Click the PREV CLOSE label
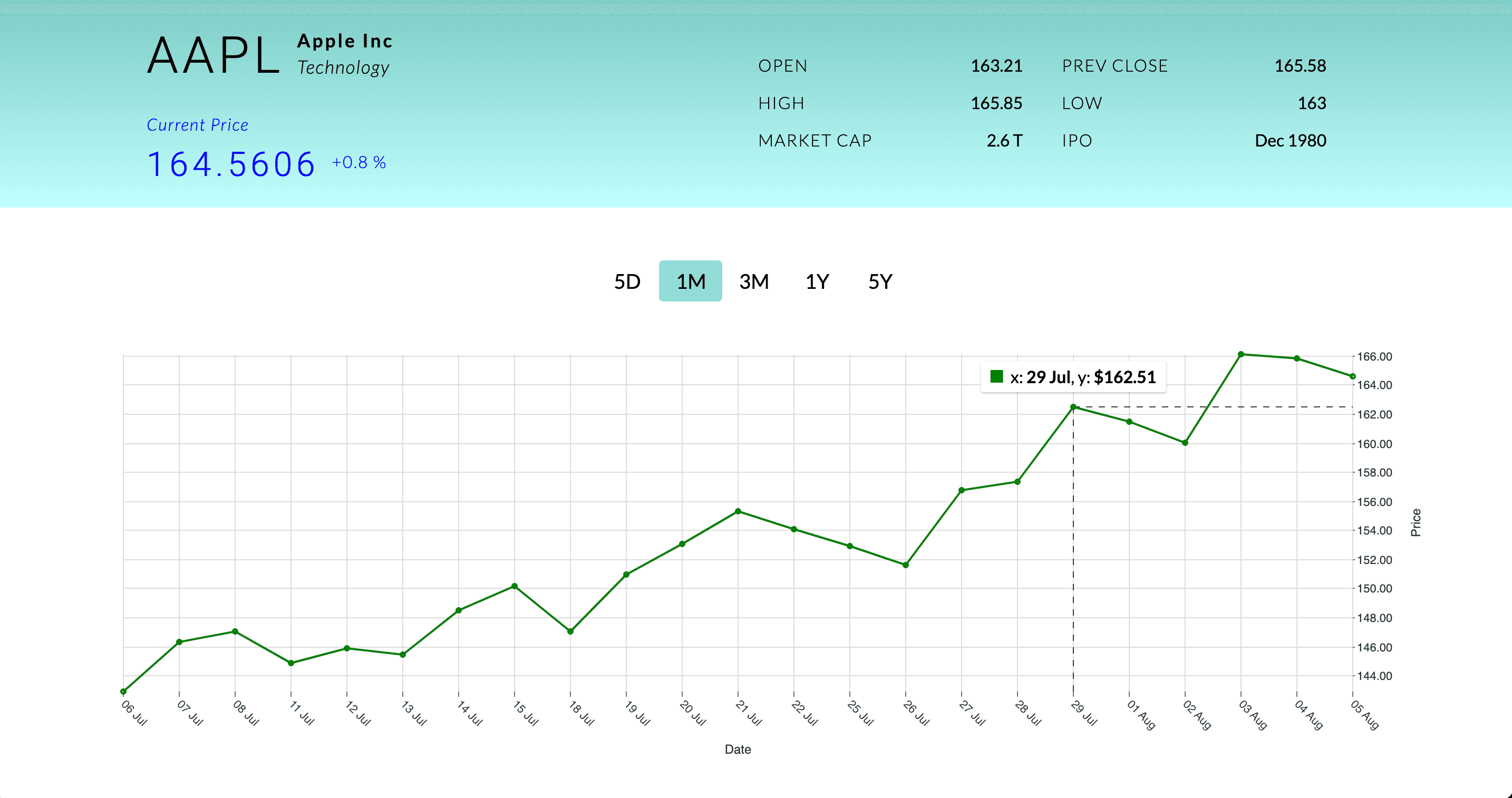The height and width of the screenshot is (798, 1512). point(1114,66)
